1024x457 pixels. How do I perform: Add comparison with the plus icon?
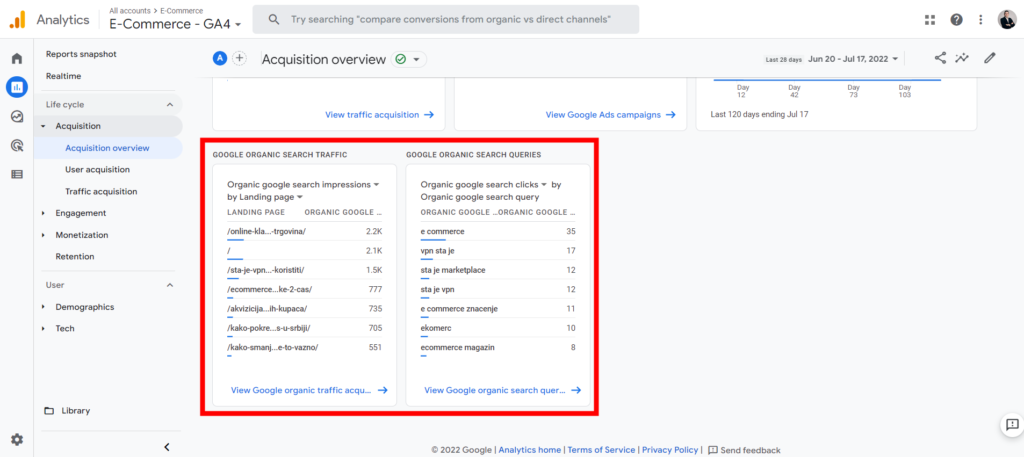tap(240, 58)
